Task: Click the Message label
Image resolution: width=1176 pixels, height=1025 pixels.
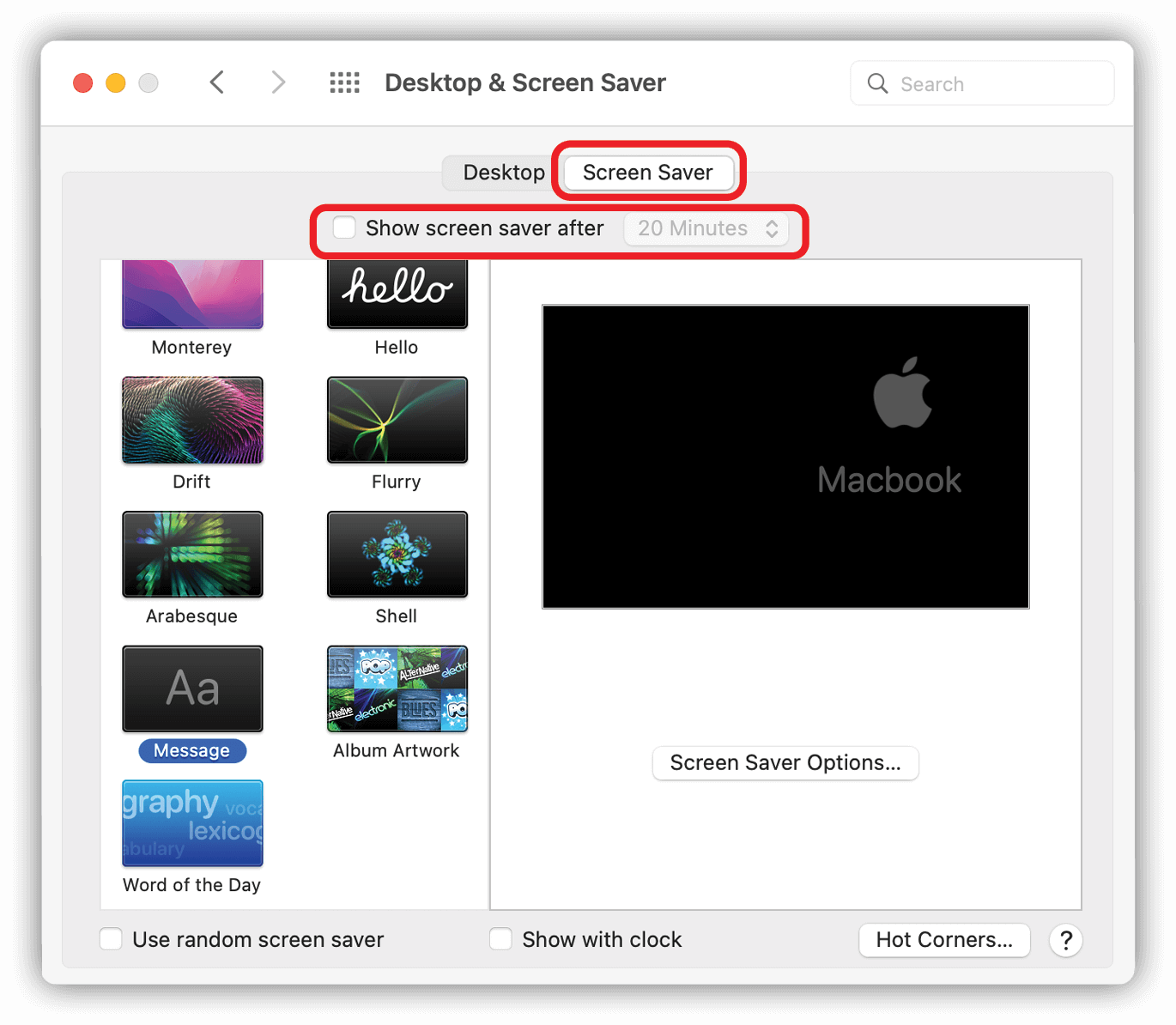Action: (192, 751)
